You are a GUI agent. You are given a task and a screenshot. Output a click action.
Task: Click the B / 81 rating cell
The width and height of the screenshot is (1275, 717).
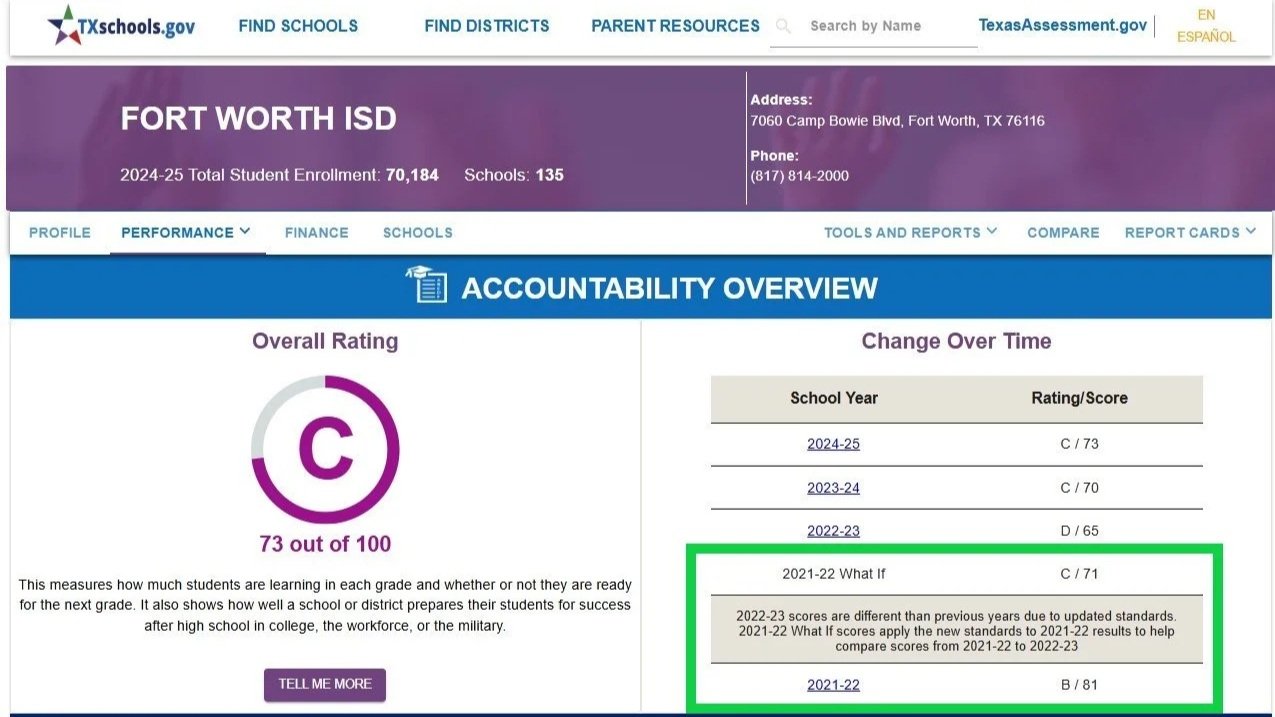pos(1079,685)
